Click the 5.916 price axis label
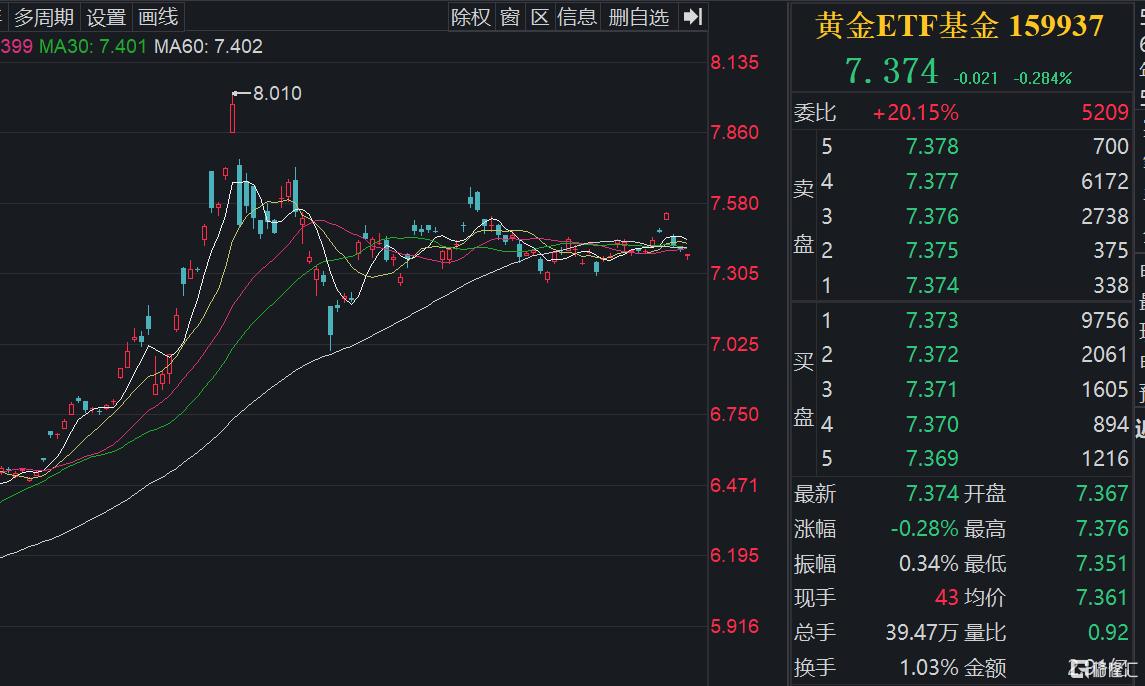 [735, 626]
